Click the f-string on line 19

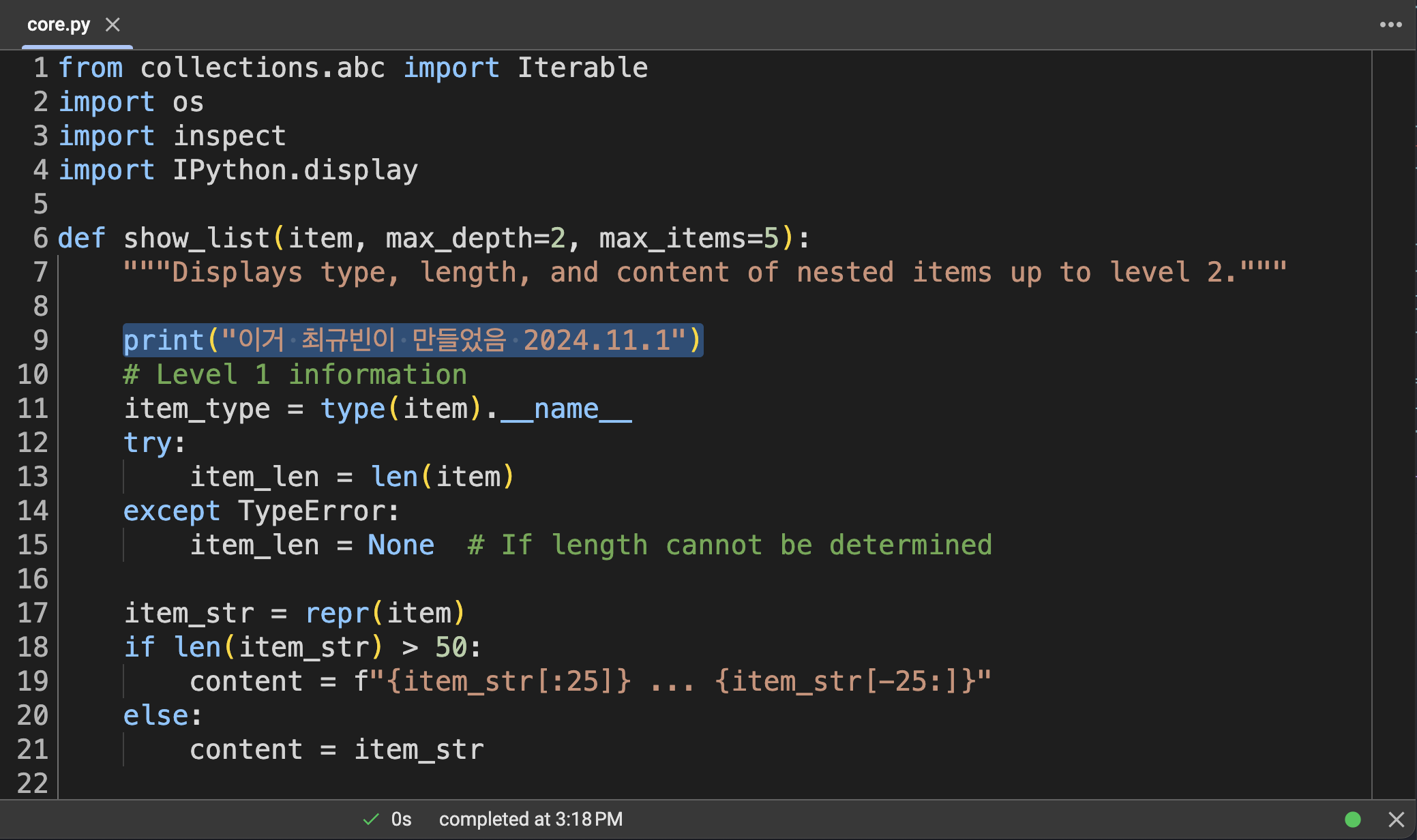pyautogui.click(x=672, y=681)
